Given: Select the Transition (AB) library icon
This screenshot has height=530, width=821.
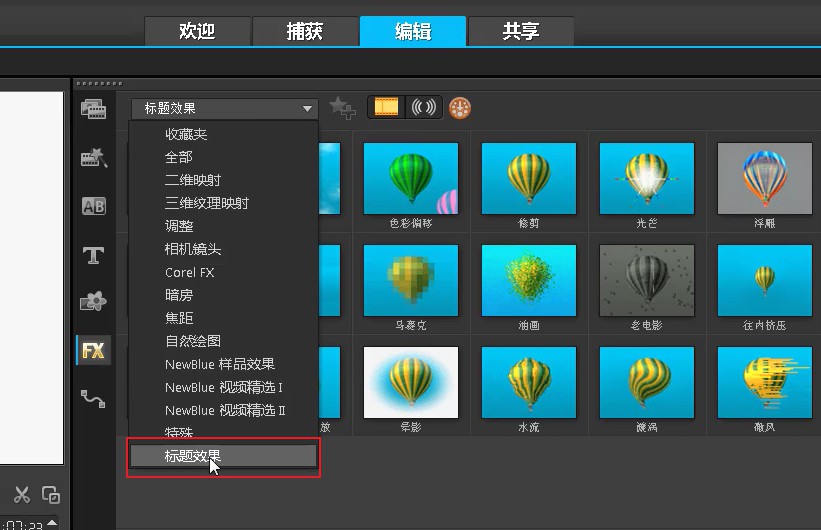Looking at the screenshot, I should [93, 207].
